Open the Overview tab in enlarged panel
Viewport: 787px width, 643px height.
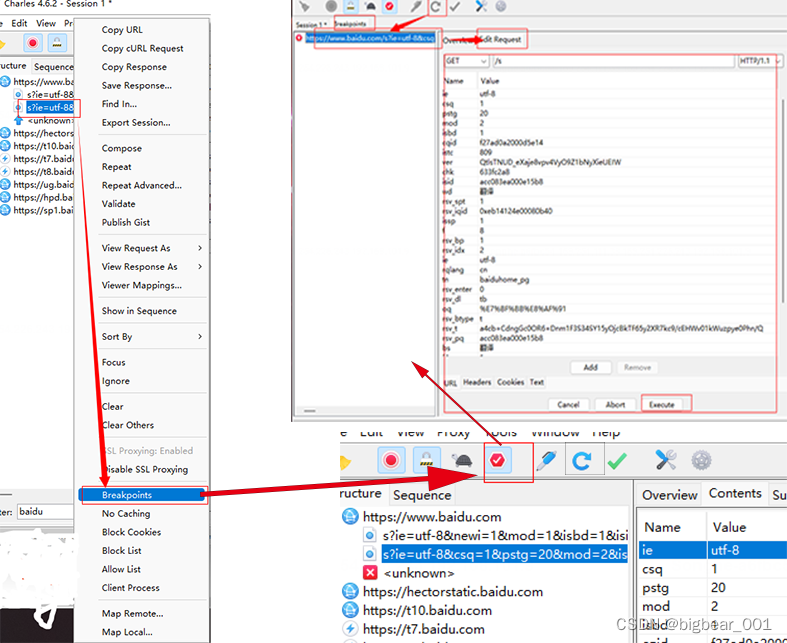click(x=670, y=495)
